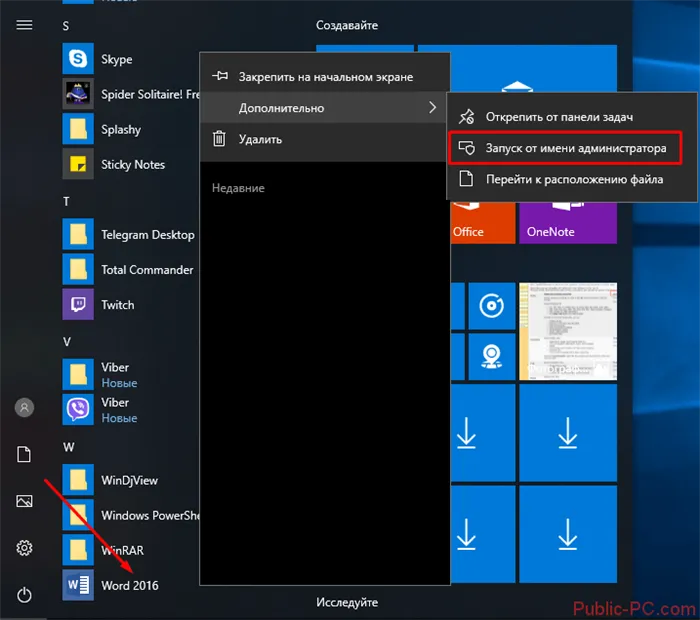This screenshot has height=620, width=700.
Task: Open the Groove Music tile
Action: click(492, 306)
